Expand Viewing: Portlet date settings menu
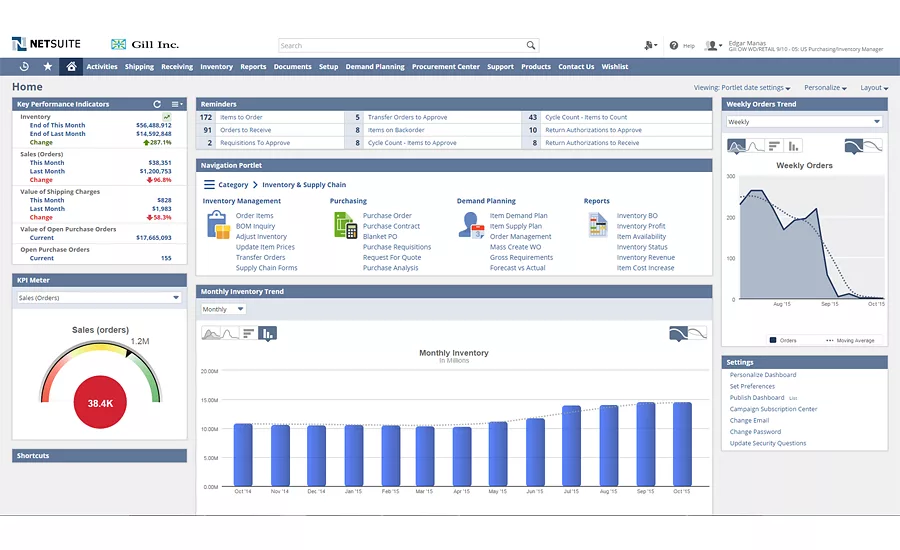900x550 pixels. 742,88
